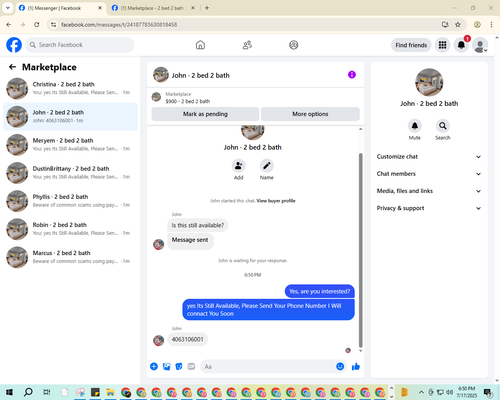Expand Privacy & support section

click(x=429, y=208)
